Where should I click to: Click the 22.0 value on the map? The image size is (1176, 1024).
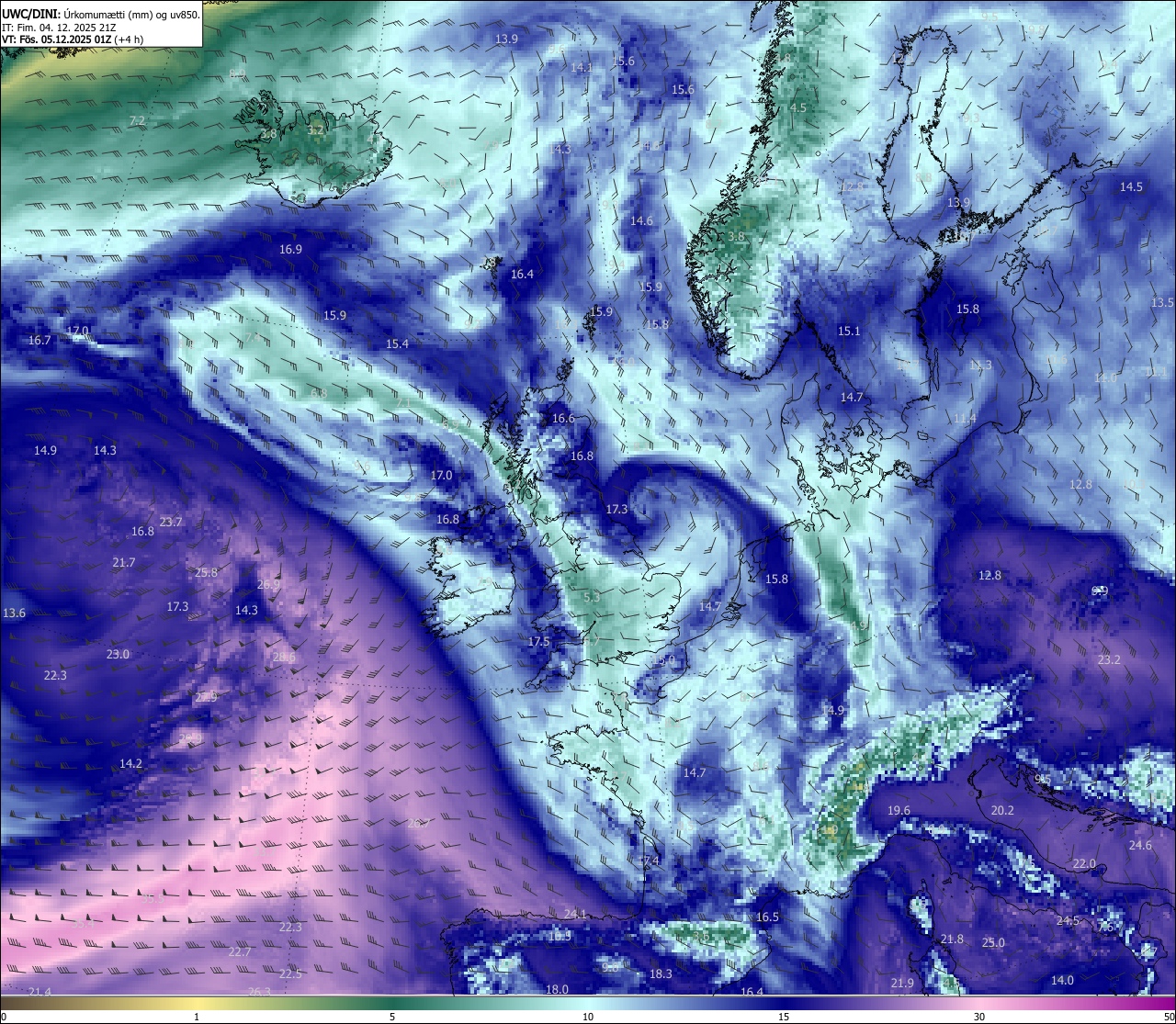1085,863
